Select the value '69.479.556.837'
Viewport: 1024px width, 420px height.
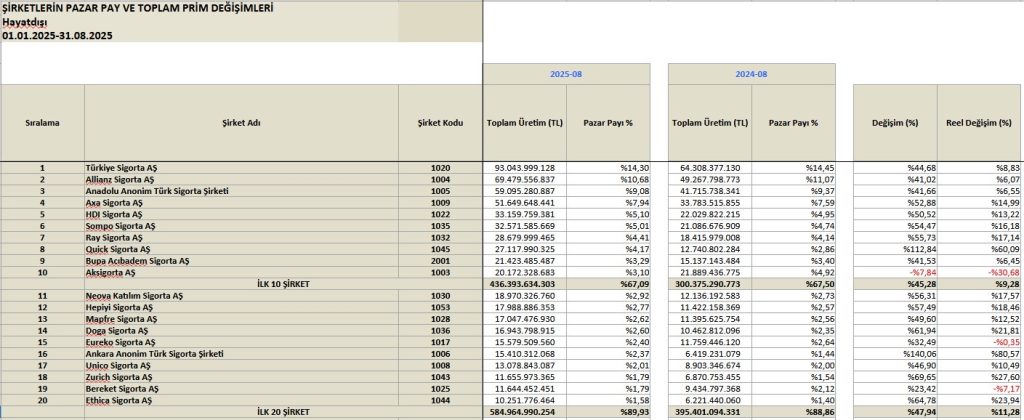tap(524, 178)
